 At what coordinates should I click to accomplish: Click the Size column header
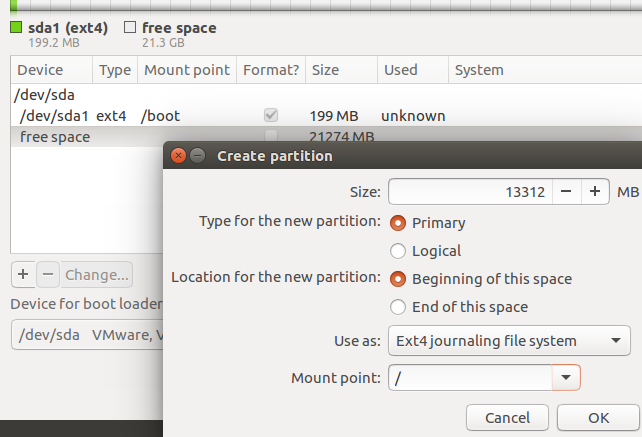coord(325,70)
